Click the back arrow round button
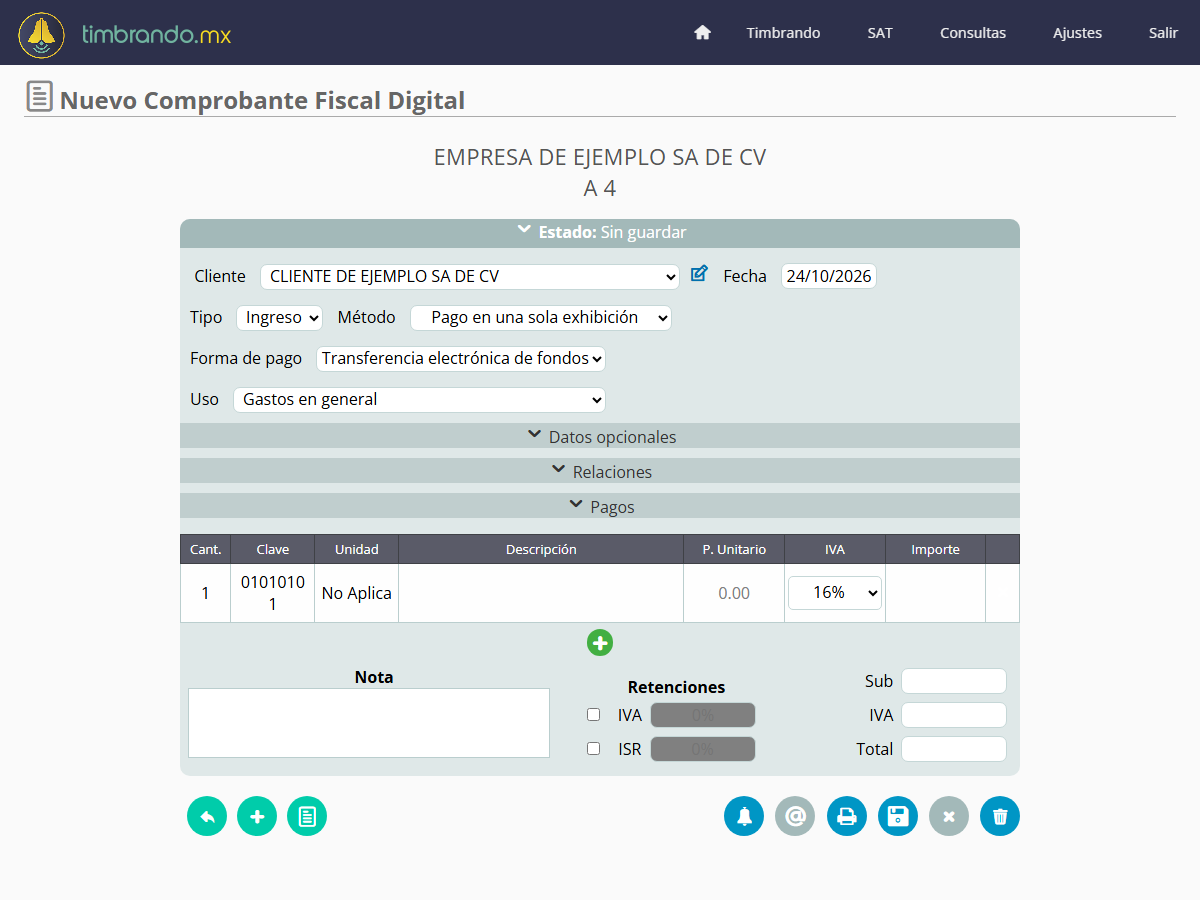The height and width of the screenshot is (900, 1200). pyautogui.click(x=207, y=817)
